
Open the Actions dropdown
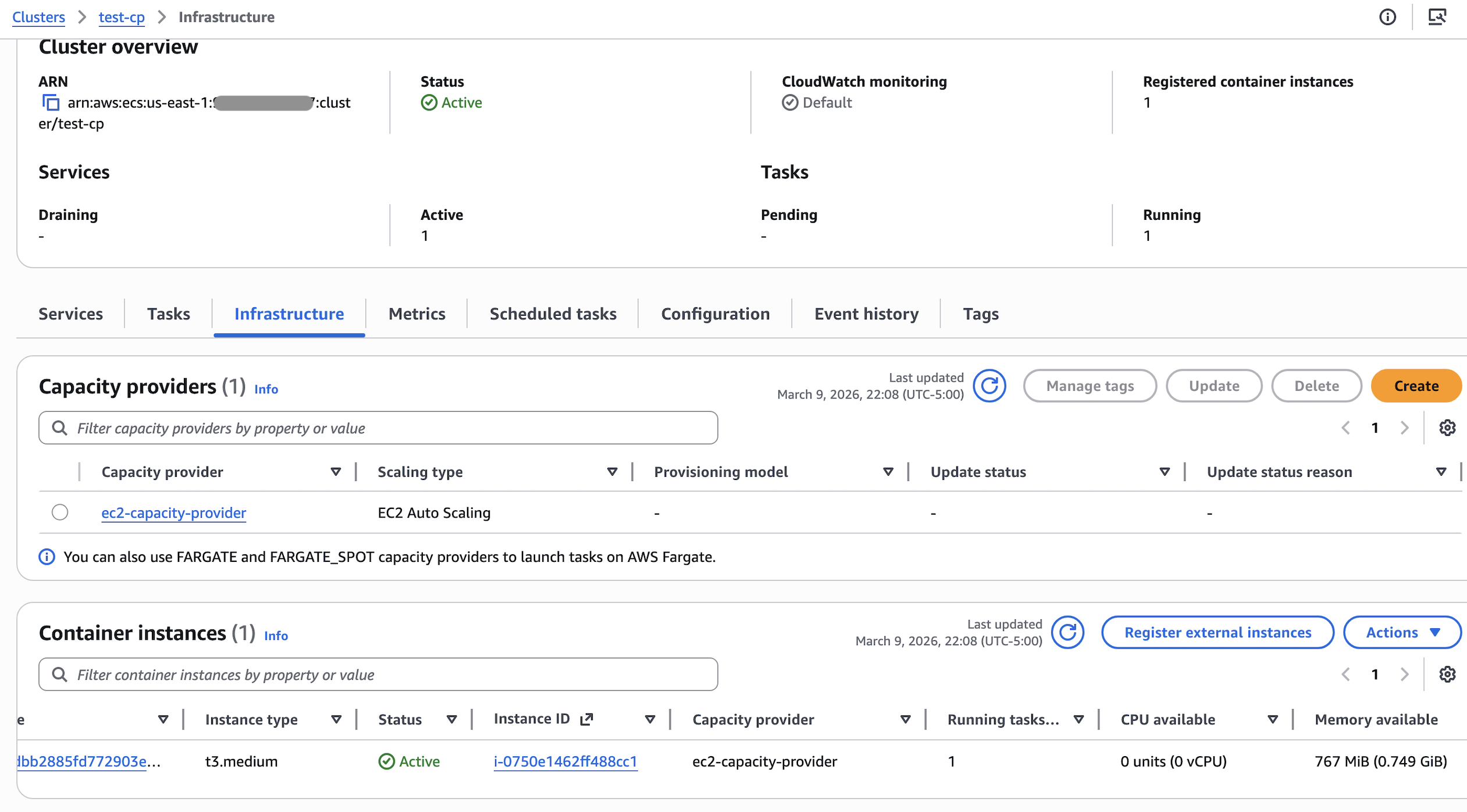(x=1402, y=632)
